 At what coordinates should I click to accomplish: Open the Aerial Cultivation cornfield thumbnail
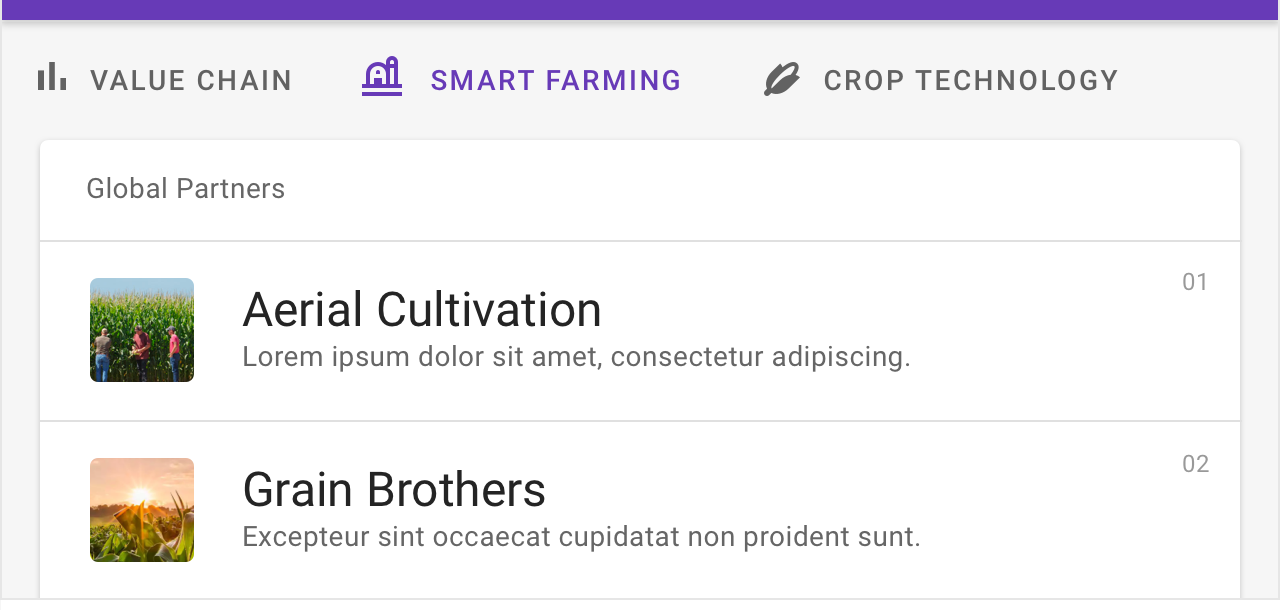click(142, 330)
